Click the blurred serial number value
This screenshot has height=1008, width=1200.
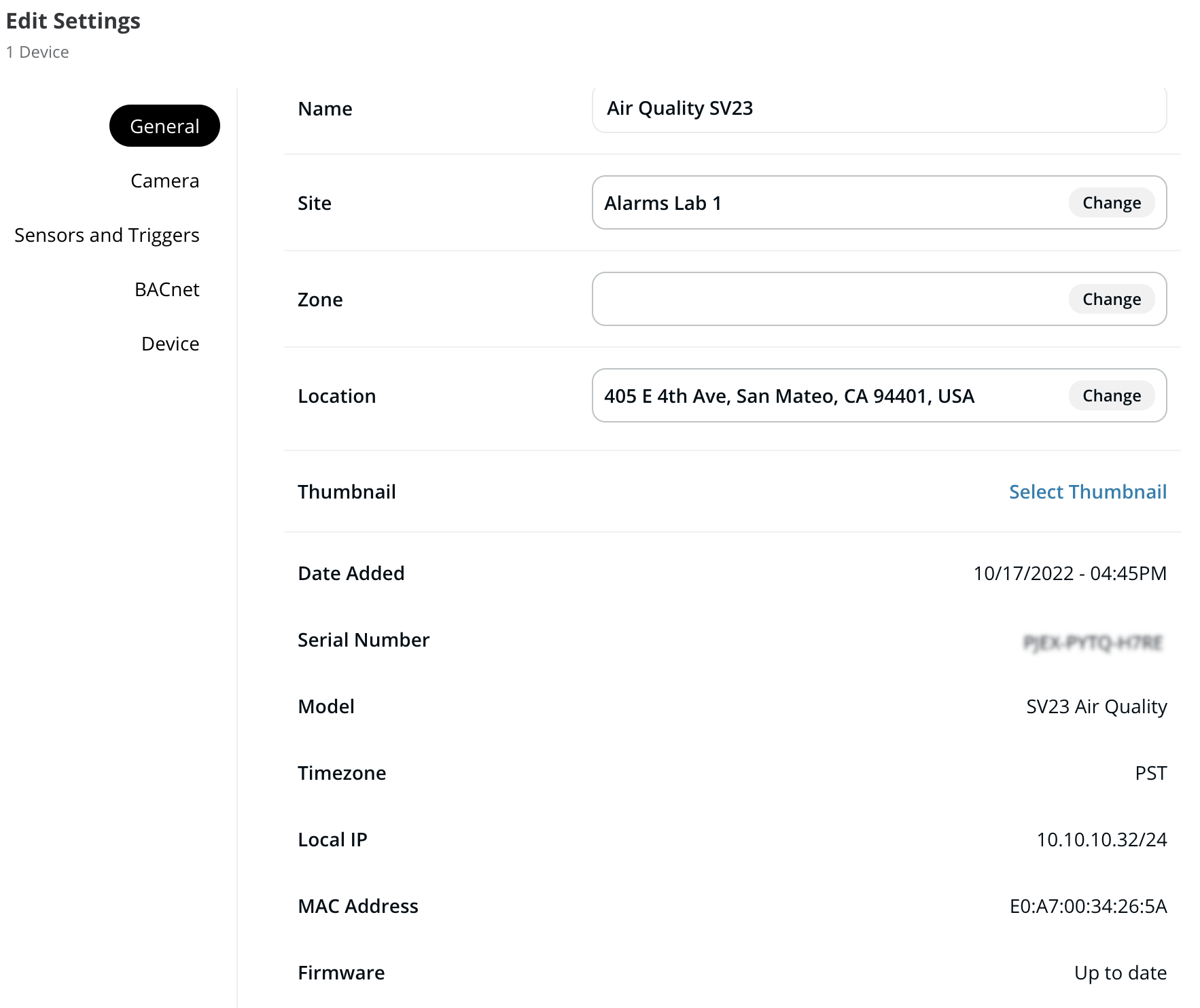coord(1093,642)
